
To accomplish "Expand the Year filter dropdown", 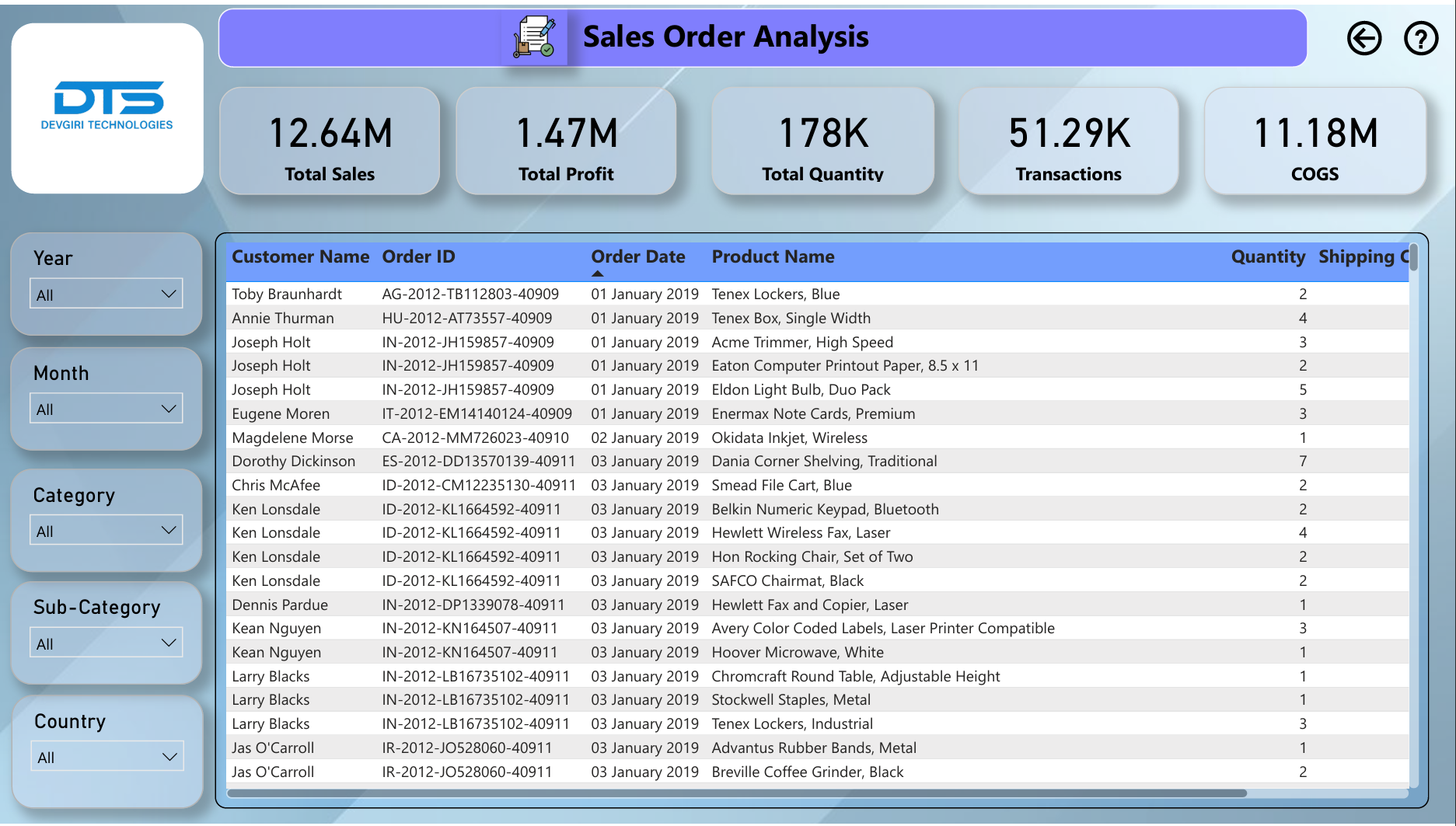I will pyautogui.click(x=106, y=295).
